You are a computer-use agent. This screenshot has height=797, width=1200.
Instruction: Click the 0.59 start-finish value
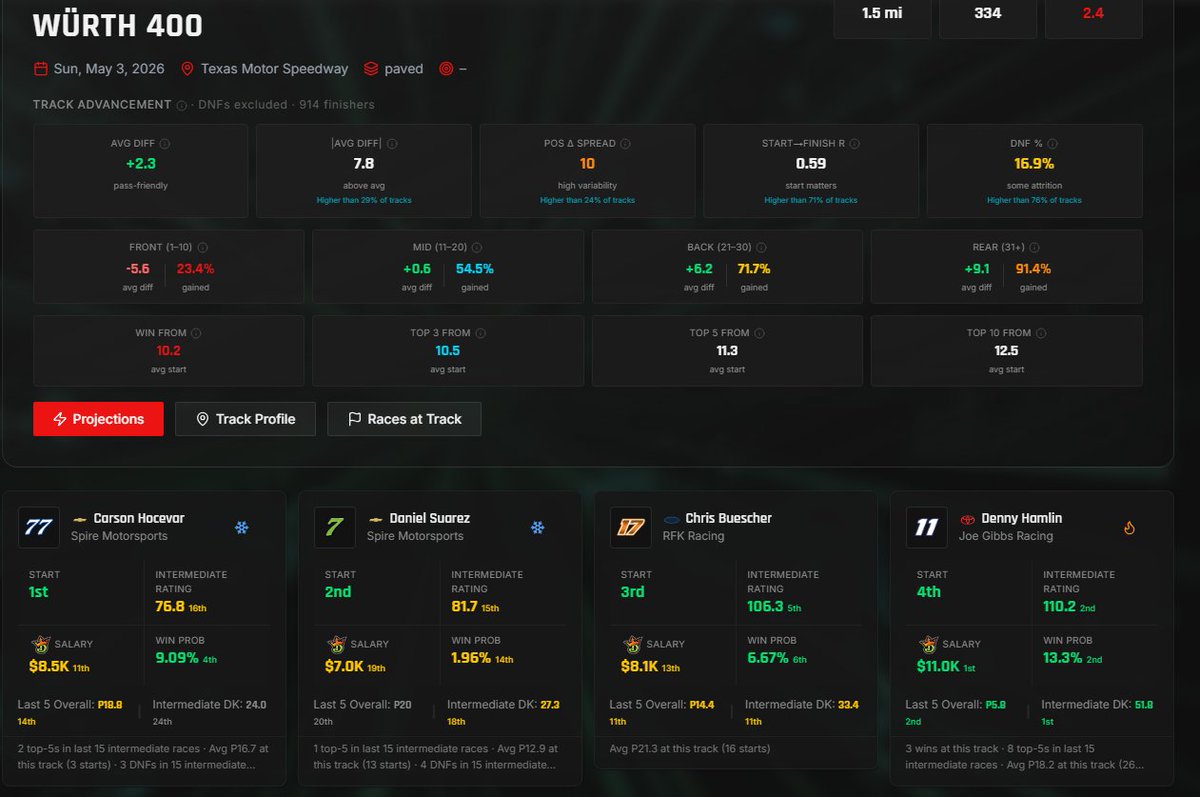pos(811,164)
